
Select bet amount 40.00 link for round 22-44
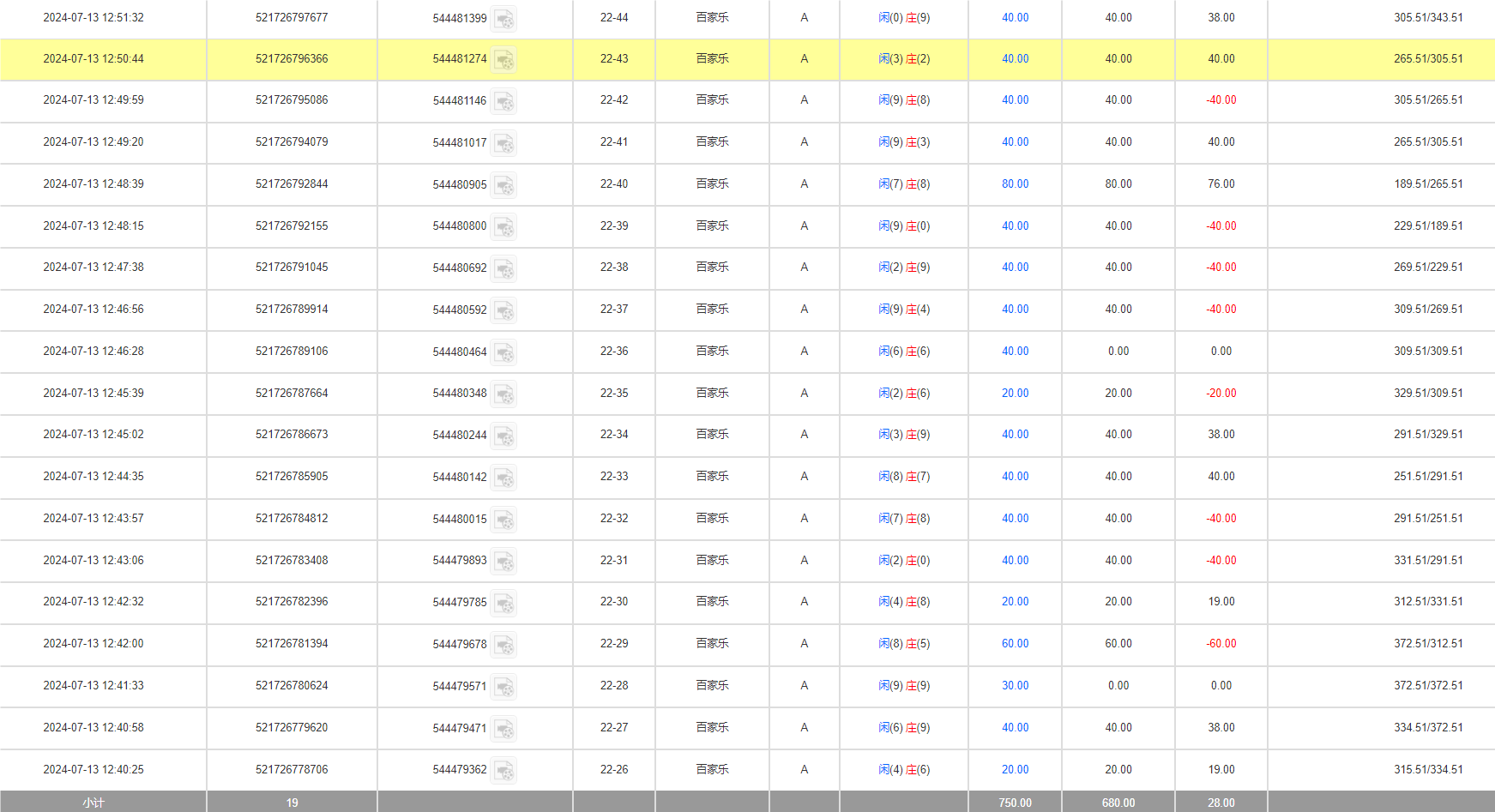(x=1015, y=17)
